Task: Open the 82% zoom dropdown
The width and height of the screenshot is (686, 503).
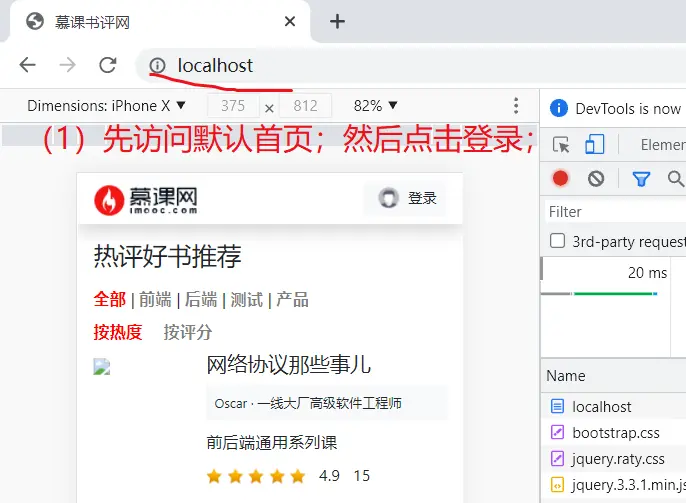Action: pyautogui.click(x=375, y=105)
